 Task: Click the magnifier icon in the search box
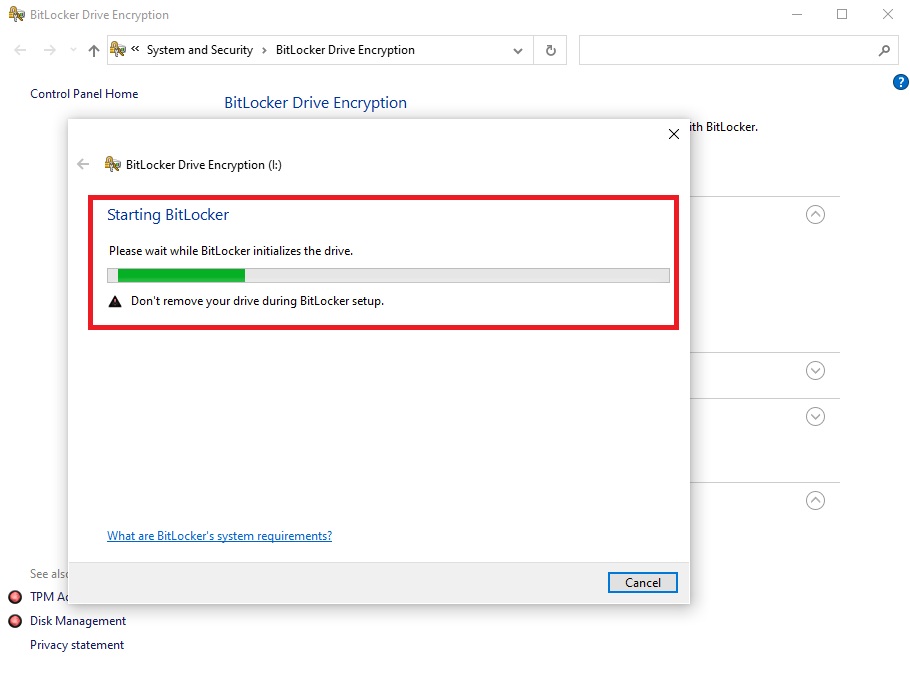point(884,50)
